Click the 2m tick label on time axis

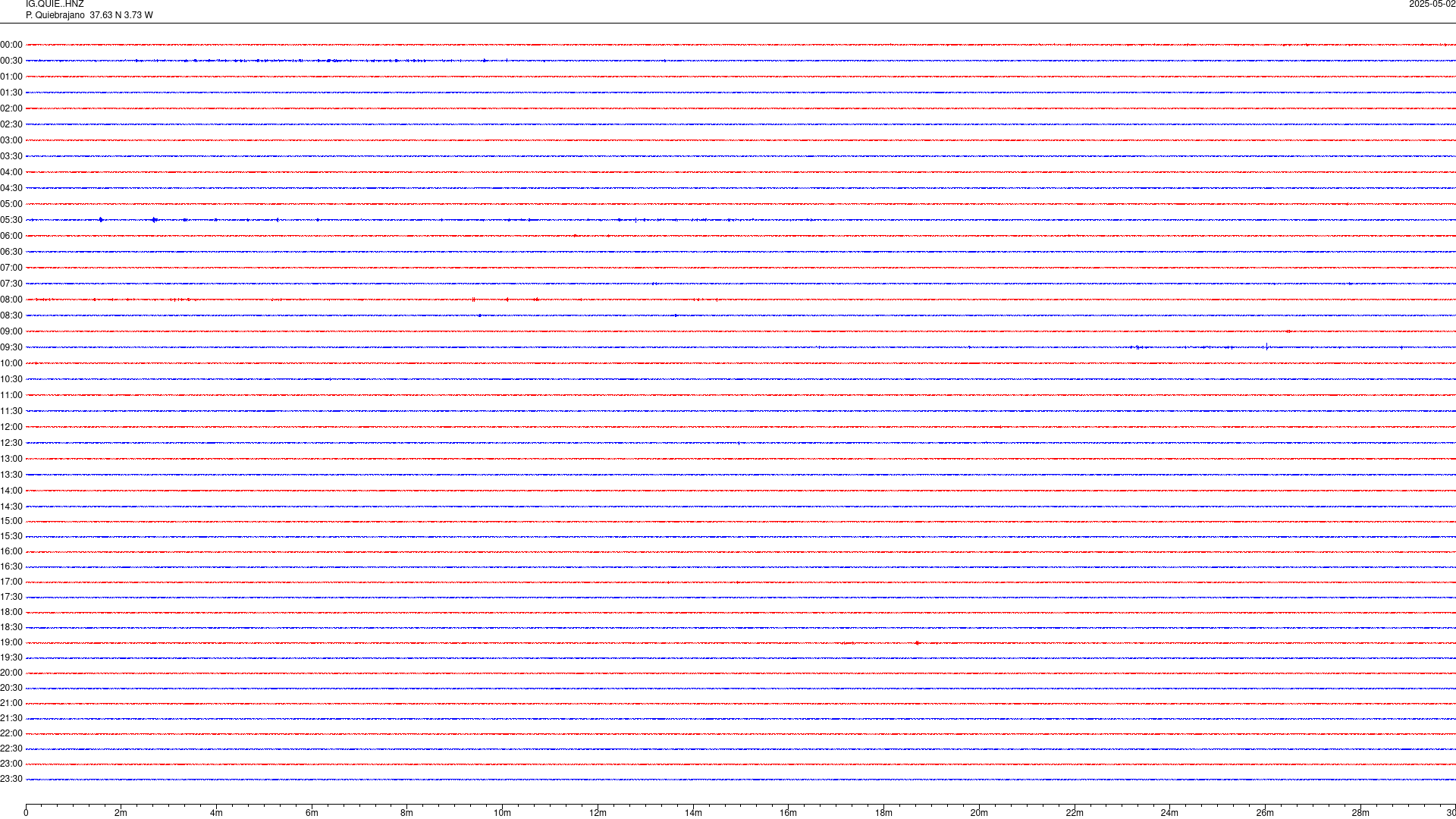(121, 813)
